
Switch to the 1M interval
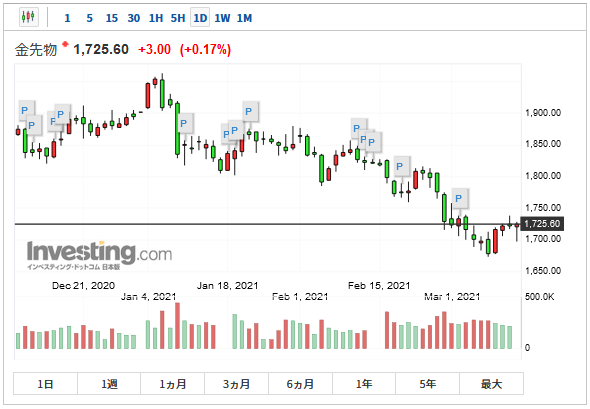pyautogui.click(x=244, y=18)
